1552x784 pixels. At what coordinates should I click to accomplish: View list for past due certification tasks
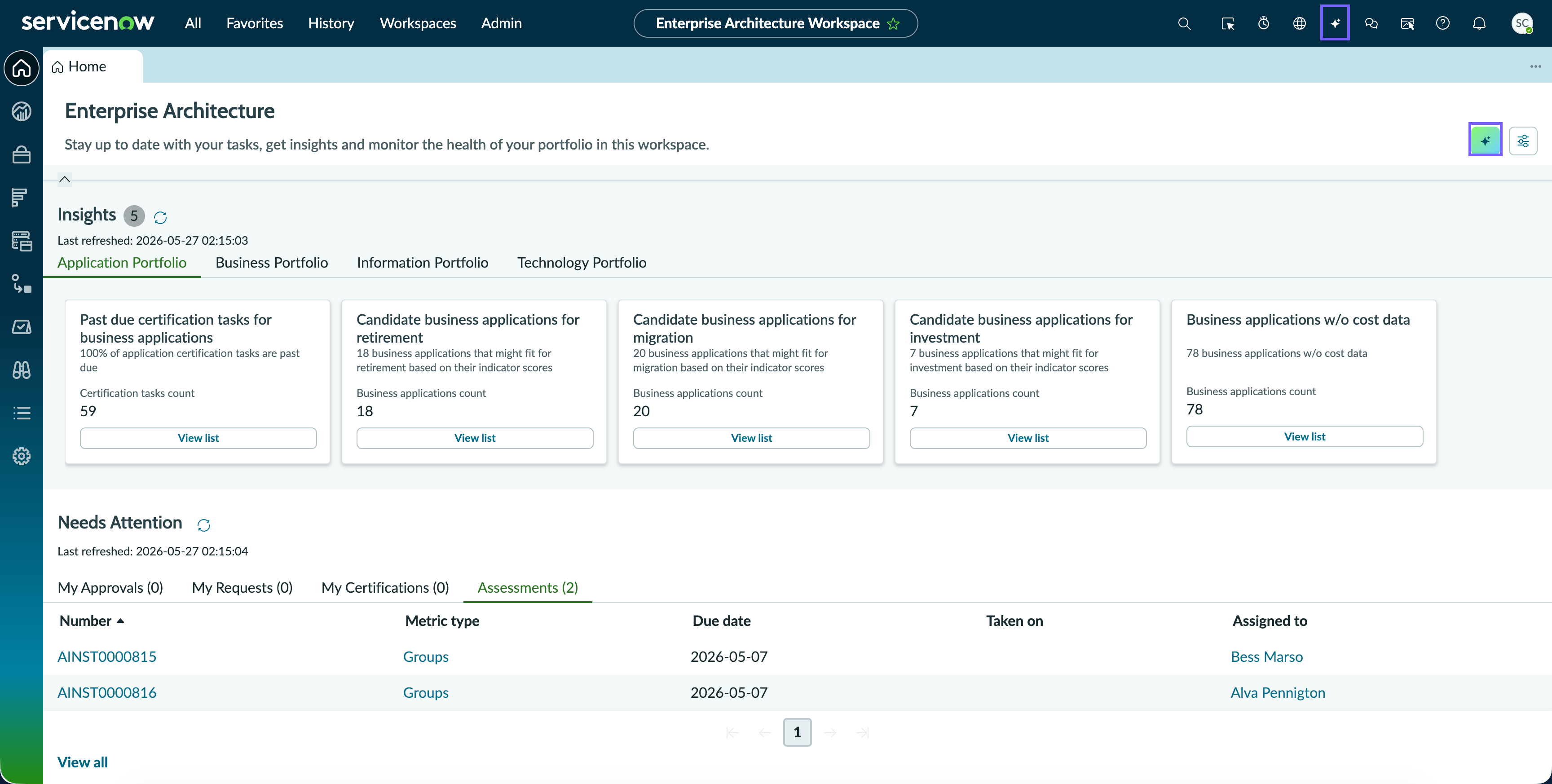(x=198, y=438)
